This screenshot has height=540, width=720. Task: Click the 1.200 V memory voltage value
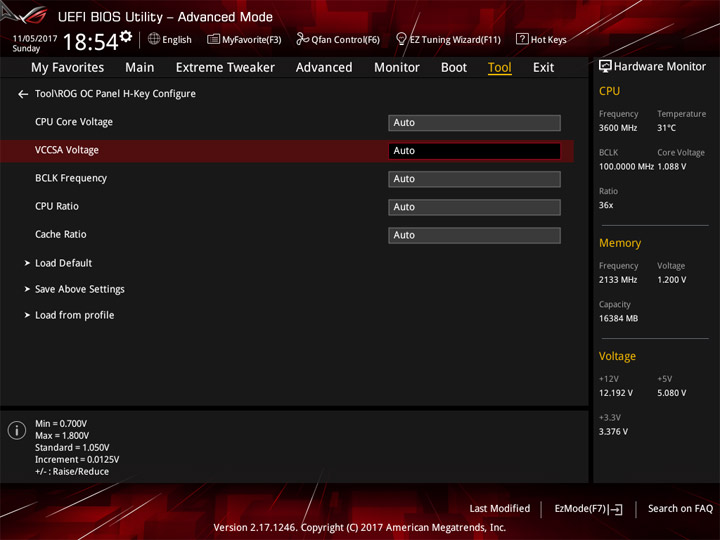click(x=672, y=280)
